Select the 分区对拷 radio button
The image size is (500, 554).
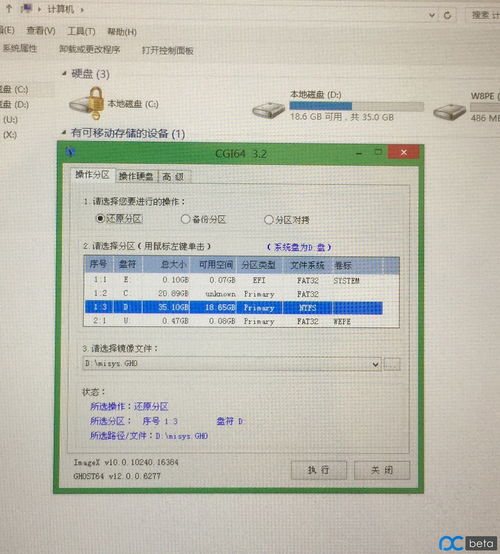coord(269,220)
